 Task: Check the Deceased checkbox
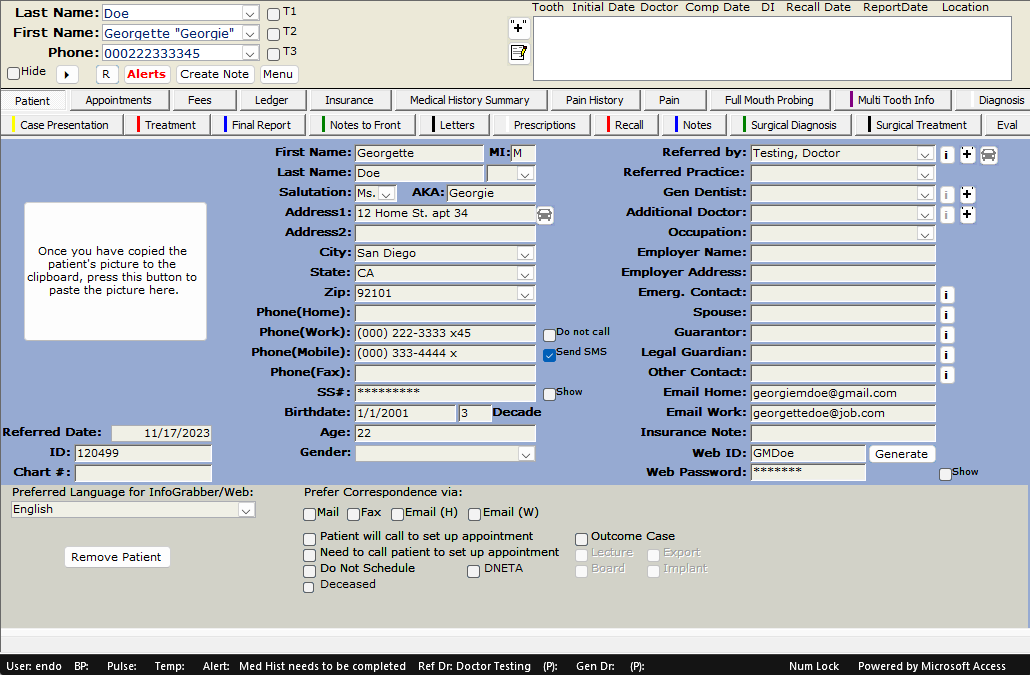309,586
